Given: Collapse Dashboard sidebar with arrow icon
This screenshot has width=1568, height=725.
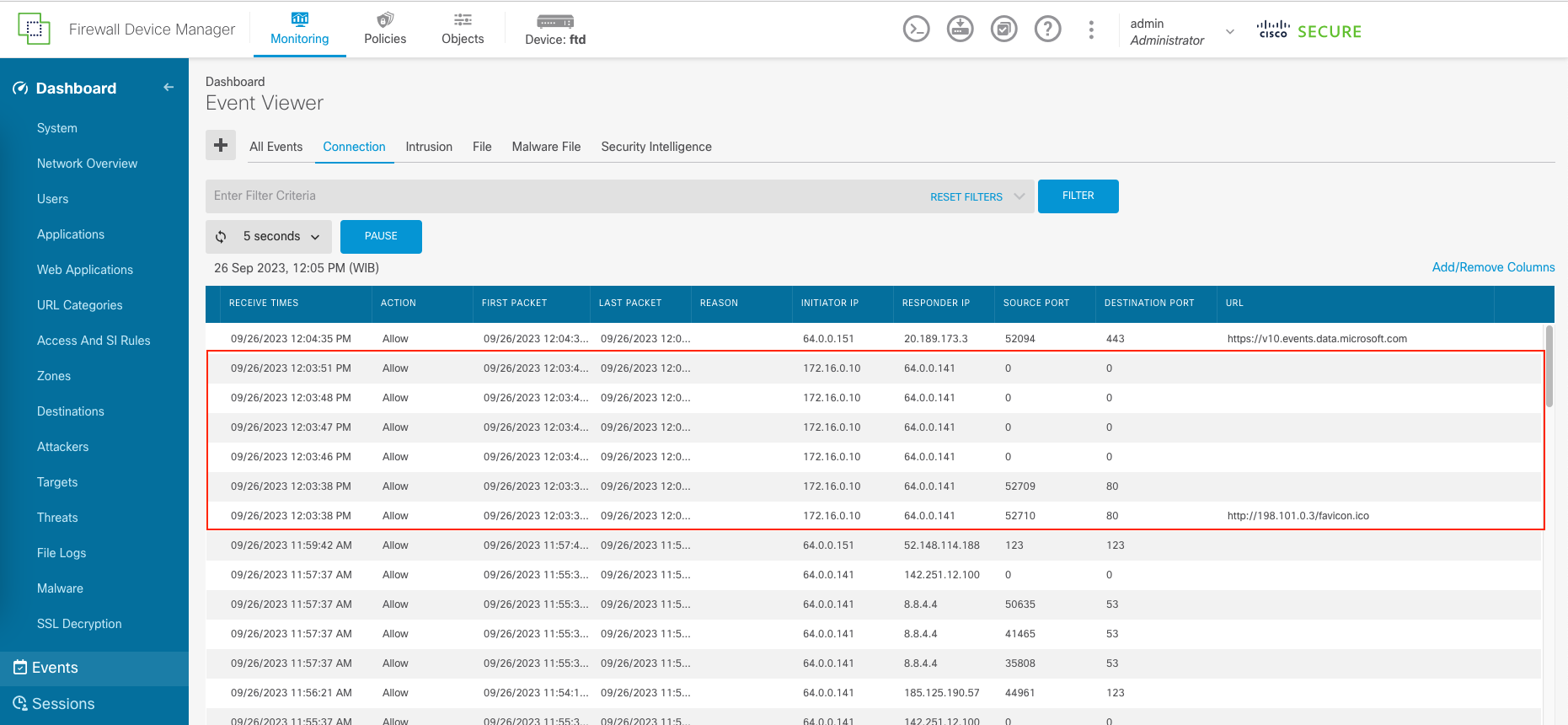Looking at the screenshot, I should coord(169,88).
